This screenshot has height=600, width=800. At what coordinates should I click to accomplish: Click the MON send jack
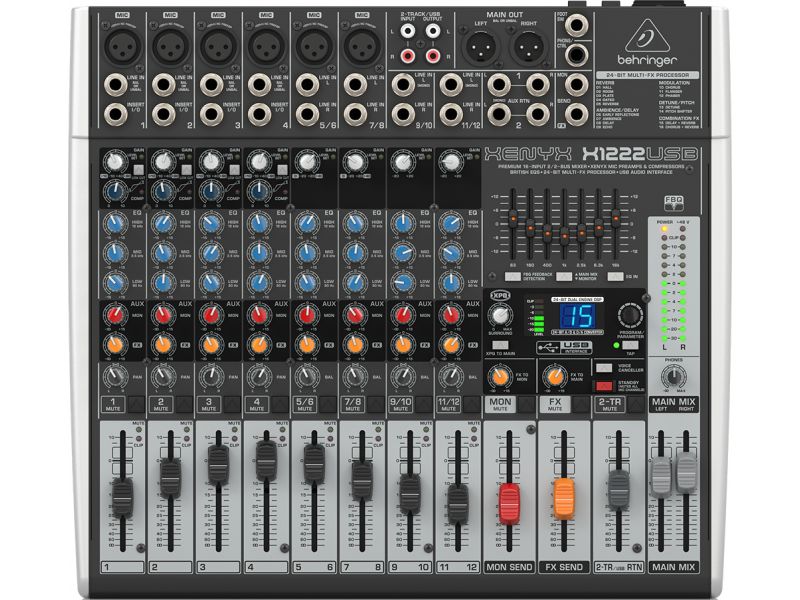(577, 85)
